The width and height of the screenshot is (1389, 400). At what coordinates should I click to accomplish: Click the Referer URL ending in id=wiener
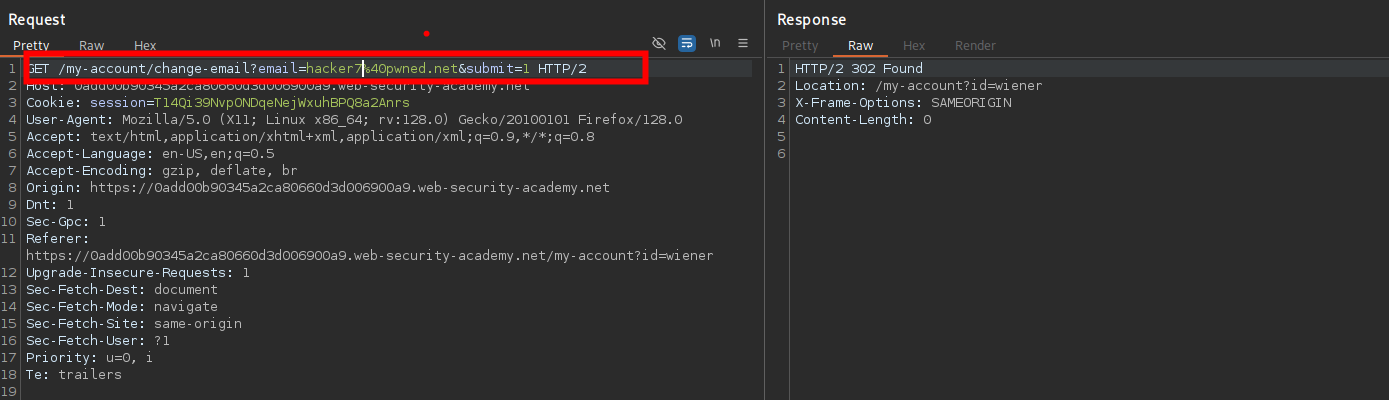click(x=369, y=256)
